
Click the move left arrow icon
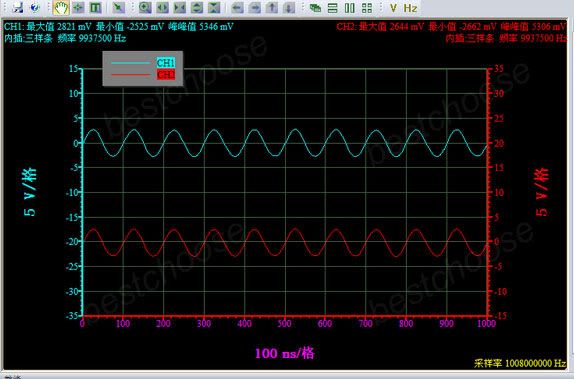tap(237, 7)
